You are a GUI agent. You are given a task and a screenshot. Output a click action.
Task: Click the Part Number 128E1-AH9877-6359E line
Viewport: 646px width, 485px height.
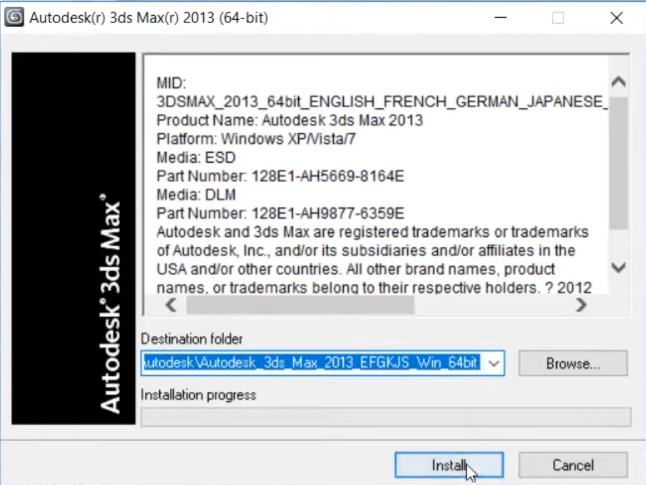(280, 213)
